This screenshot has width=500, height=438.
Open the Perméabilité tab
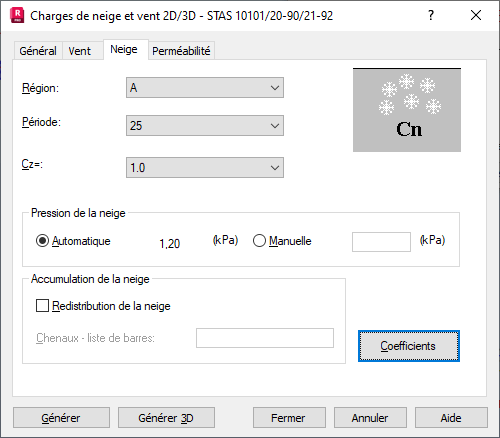click(x=181, y=51)
